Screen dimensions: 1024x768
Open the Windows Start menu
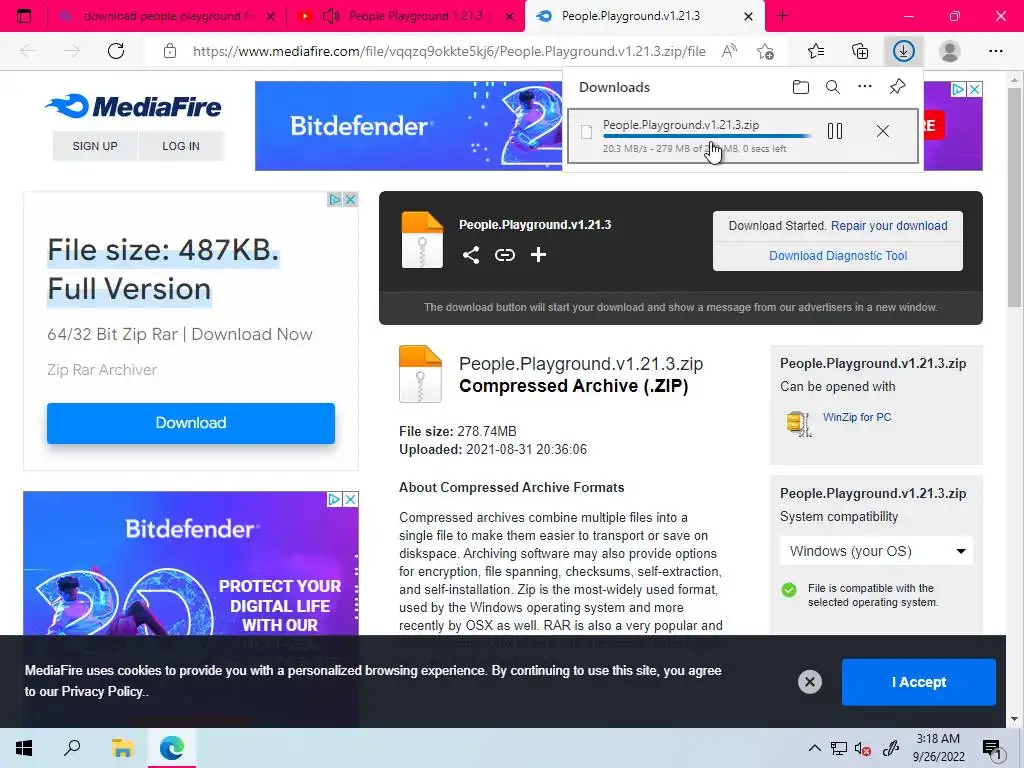24,748
